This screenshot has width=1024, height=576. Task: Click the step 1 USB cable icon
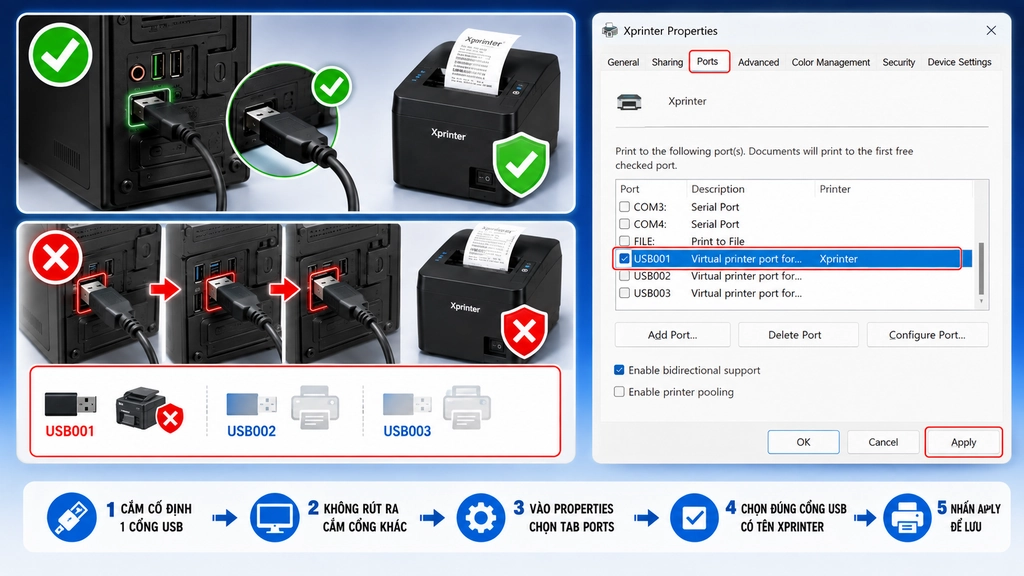point(72,517)
